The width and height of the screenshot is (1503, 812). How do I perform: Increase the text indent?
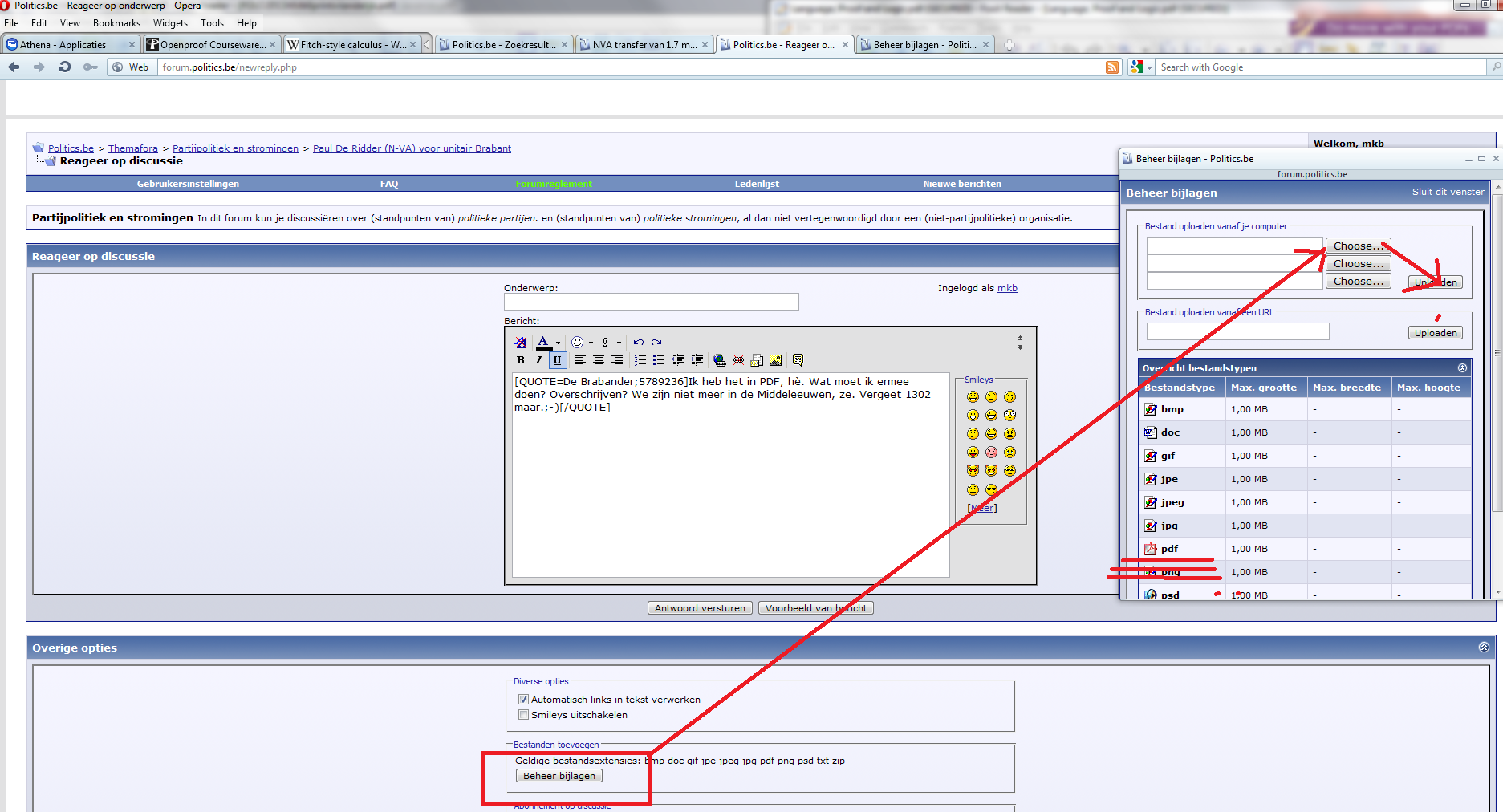click(697, 360)
